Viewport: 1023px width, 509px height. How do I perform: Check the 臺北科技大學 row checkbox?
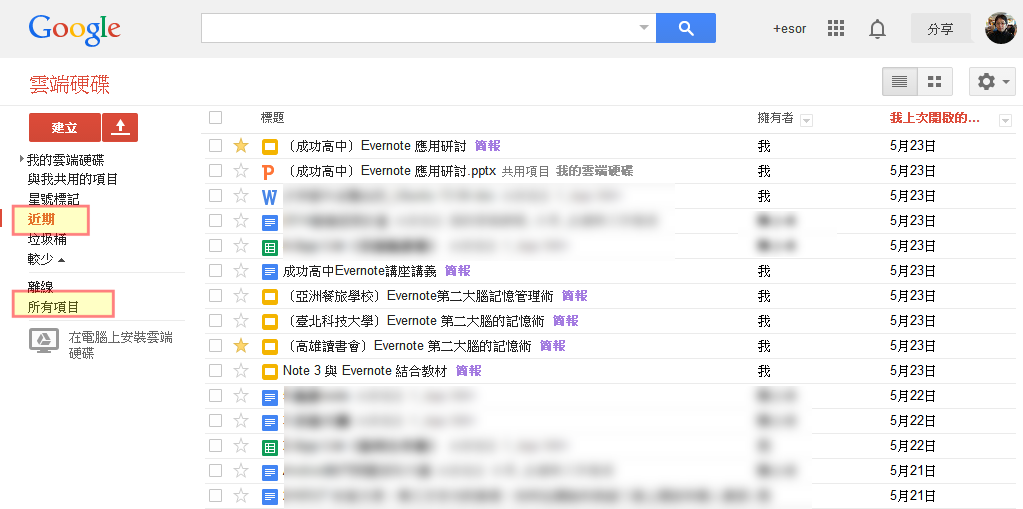coord(215,320)
